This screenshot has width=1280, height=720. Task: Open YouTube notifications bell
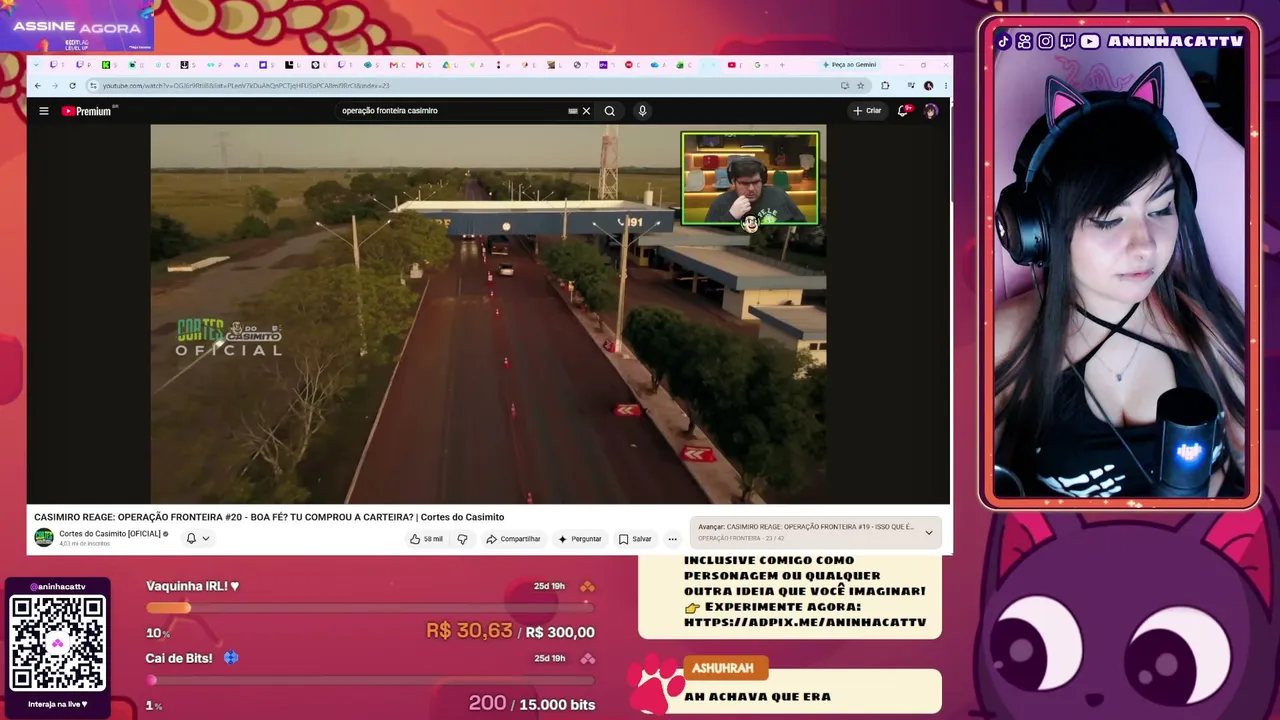[x=903, y=111]
